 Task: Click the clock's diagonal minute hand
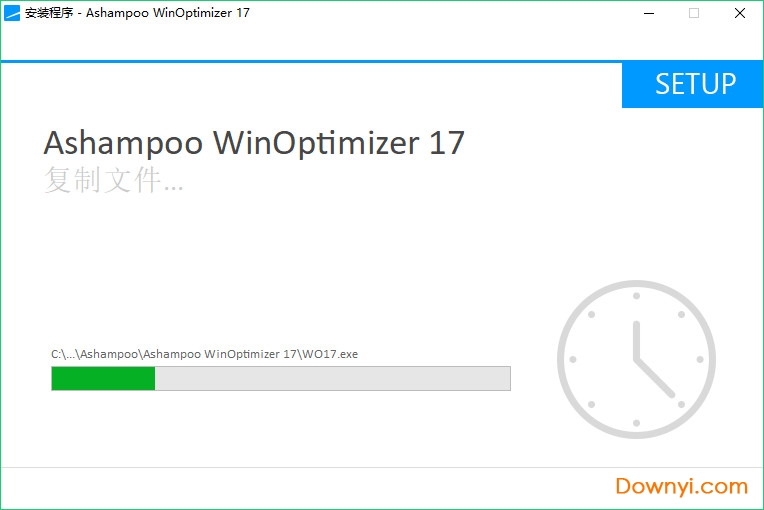[x=655, y=378]
